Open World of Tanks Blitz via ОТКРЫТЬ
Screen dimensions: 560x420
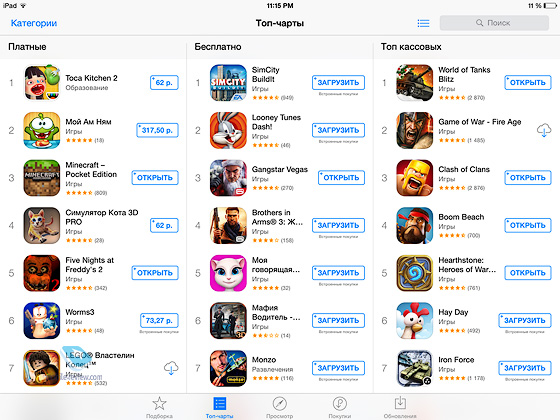(x=528, y=82)
